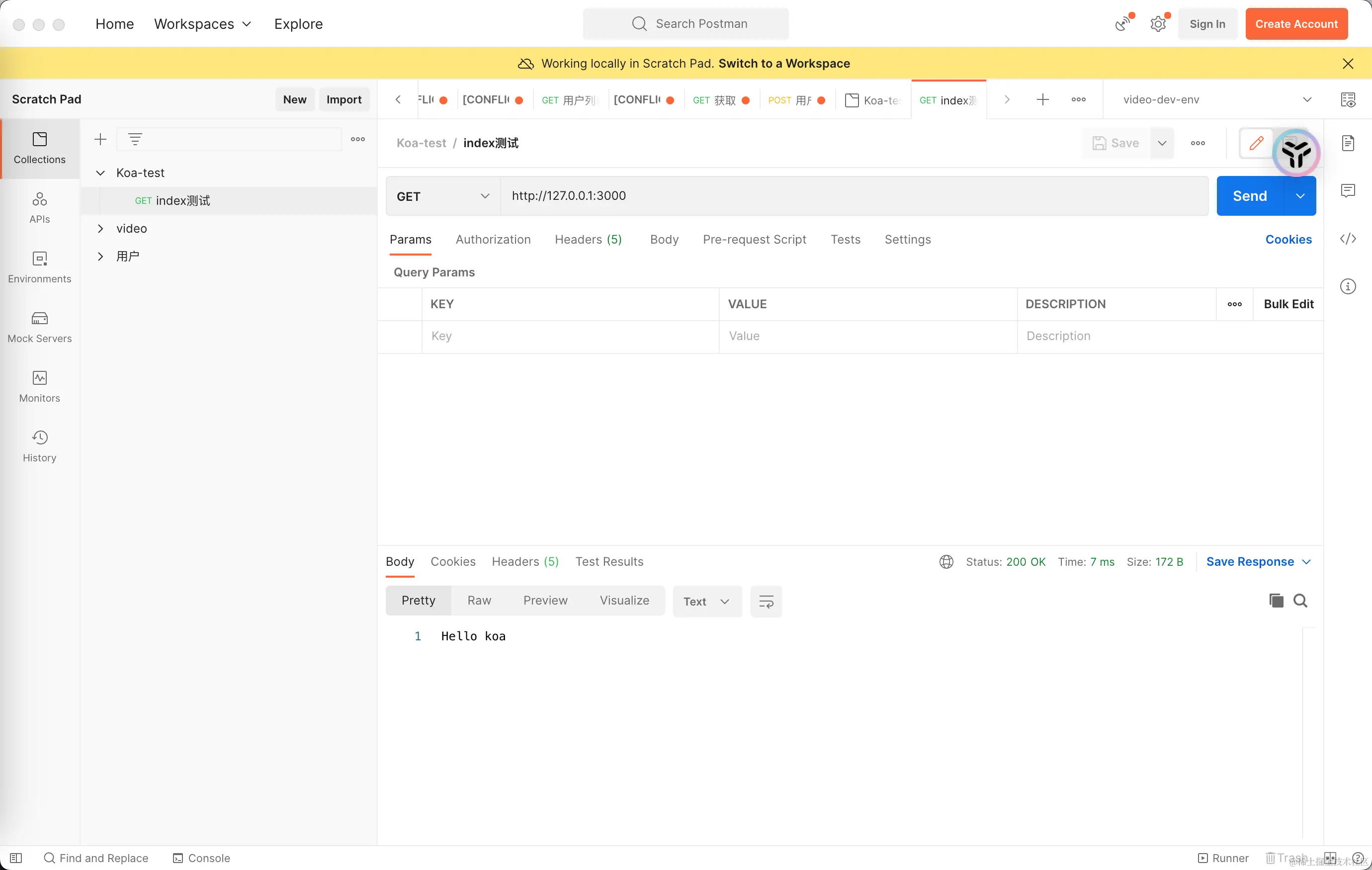The height and width of the screenshot is (870, 1372).
Task: Open the Workspaces dropdown
Action: (202, 24)
